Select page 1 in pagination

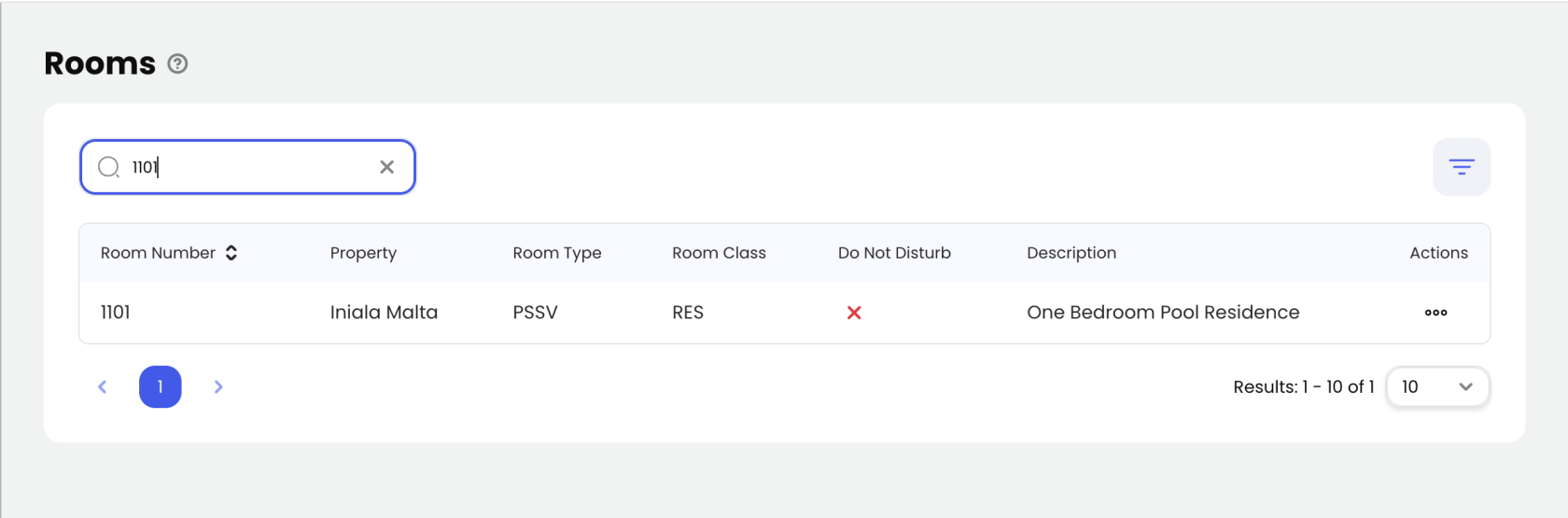161,386
